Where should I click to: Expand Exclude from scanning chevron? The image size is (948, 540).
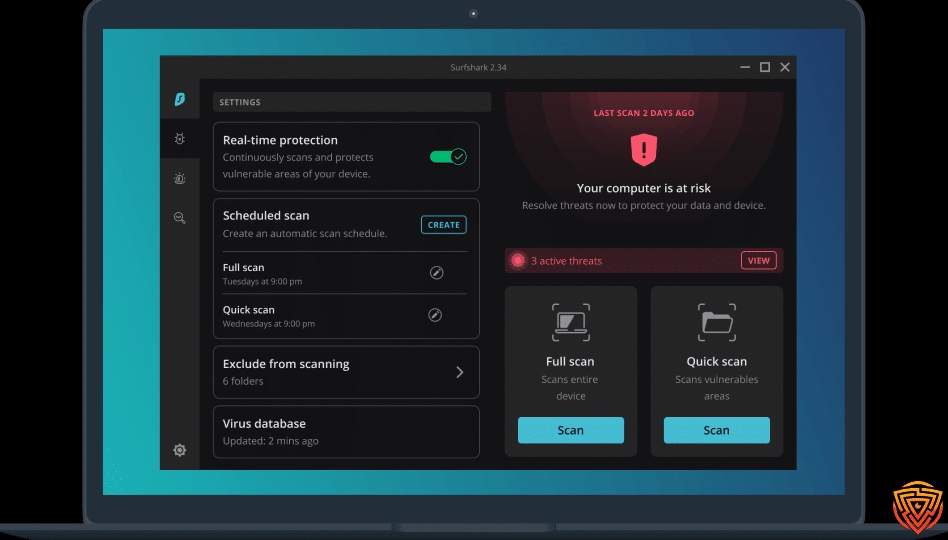[460, 372]
